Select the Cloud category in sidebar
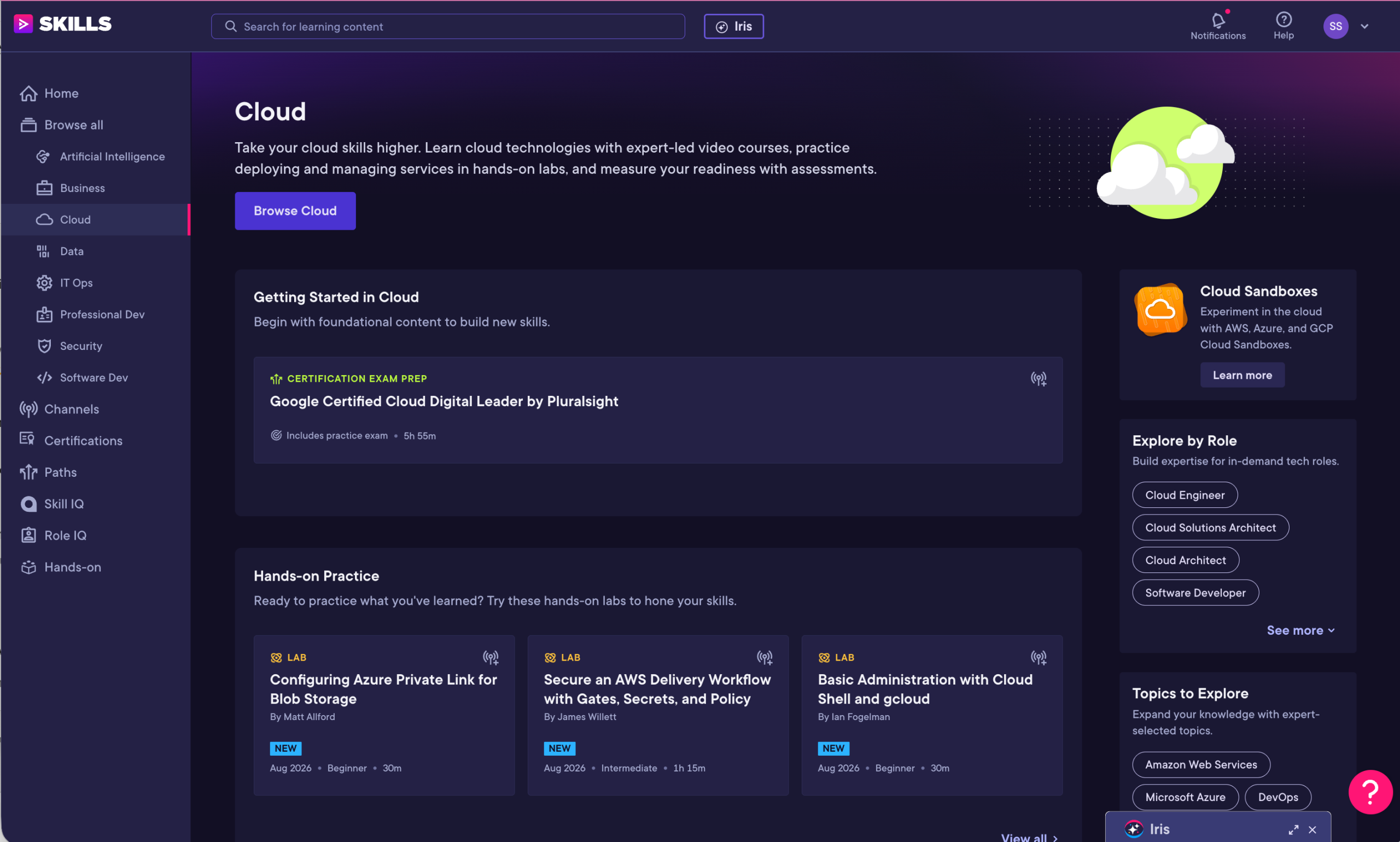The image size is (1400, 842). (x=95, y=220)
